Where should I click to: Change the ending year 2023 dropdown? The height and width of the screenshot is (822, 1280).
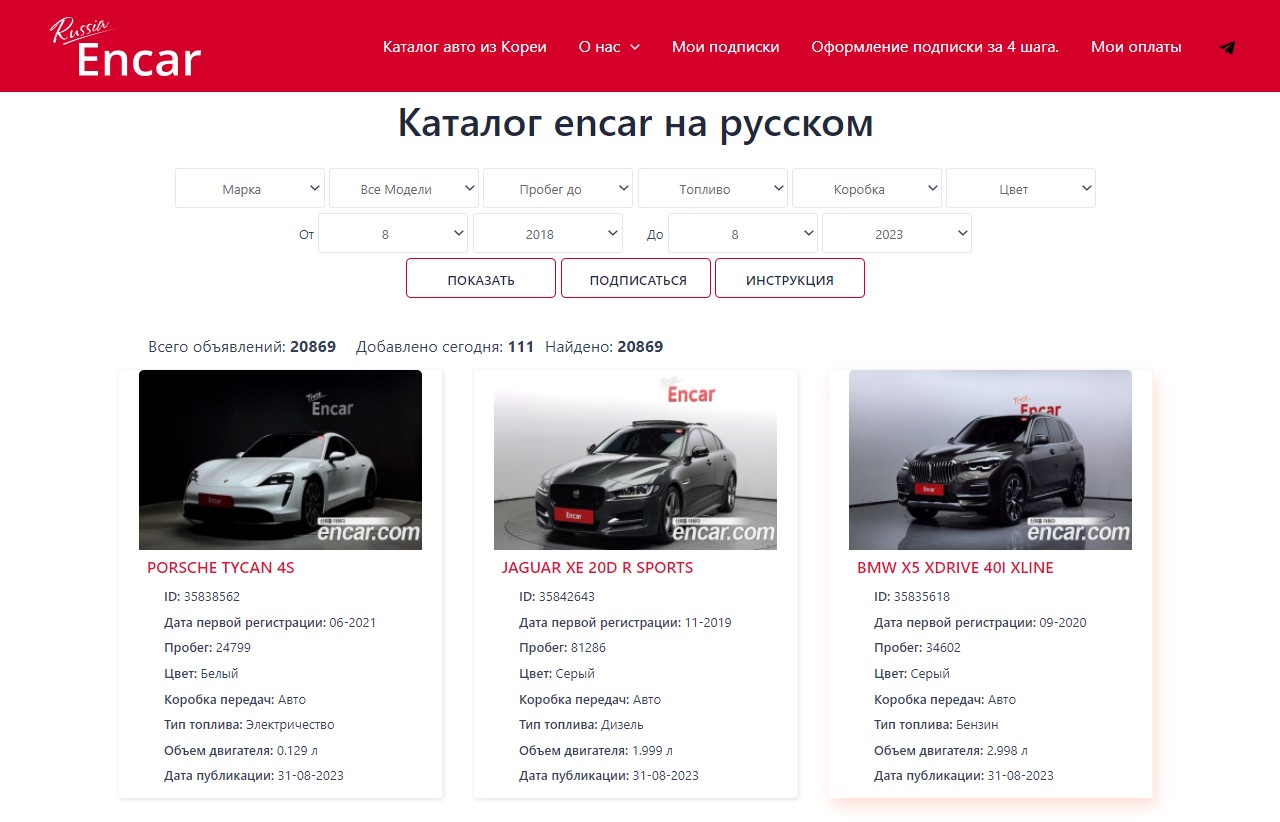click(897, 234)
